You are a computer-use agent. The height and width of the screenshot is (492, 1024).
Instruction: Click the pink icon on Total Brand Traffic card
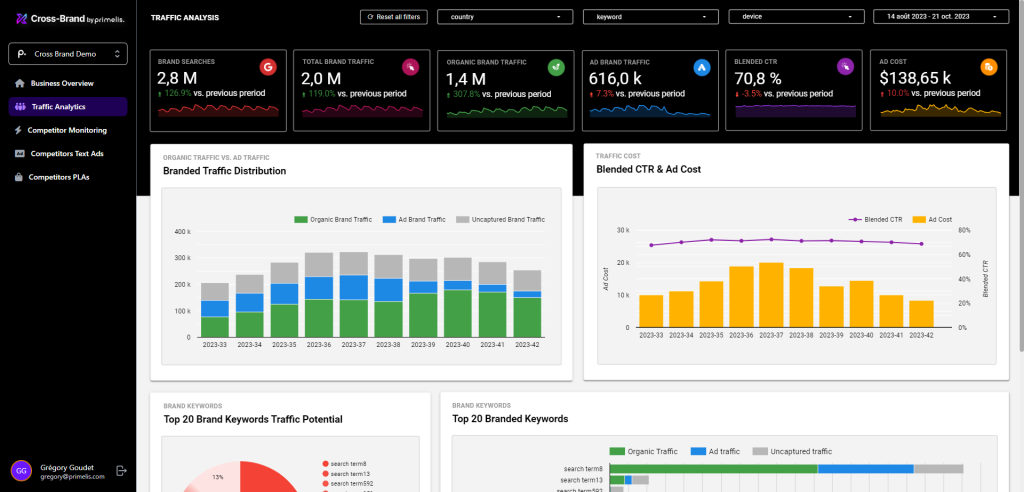(410, 67)
